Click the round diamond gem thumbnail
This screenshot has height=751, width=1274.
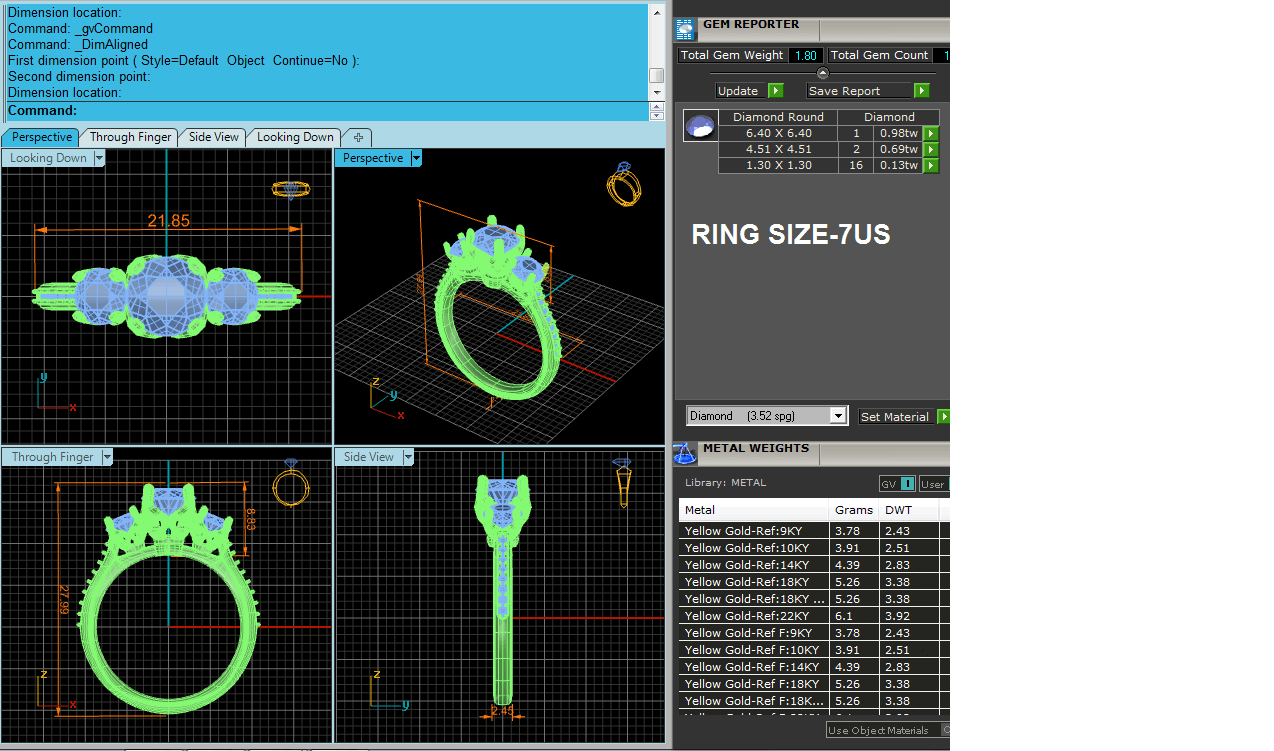pyautogui.click(x=700, y=127)
